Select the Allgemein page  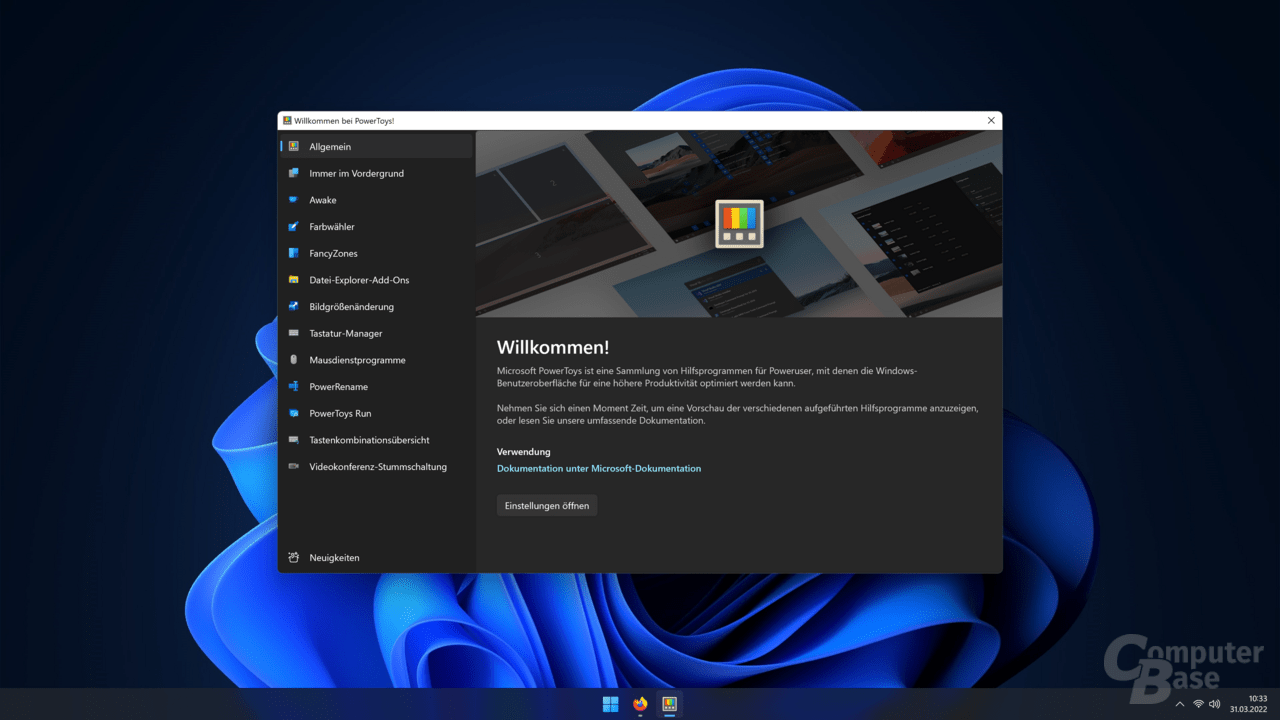[375, 146]
